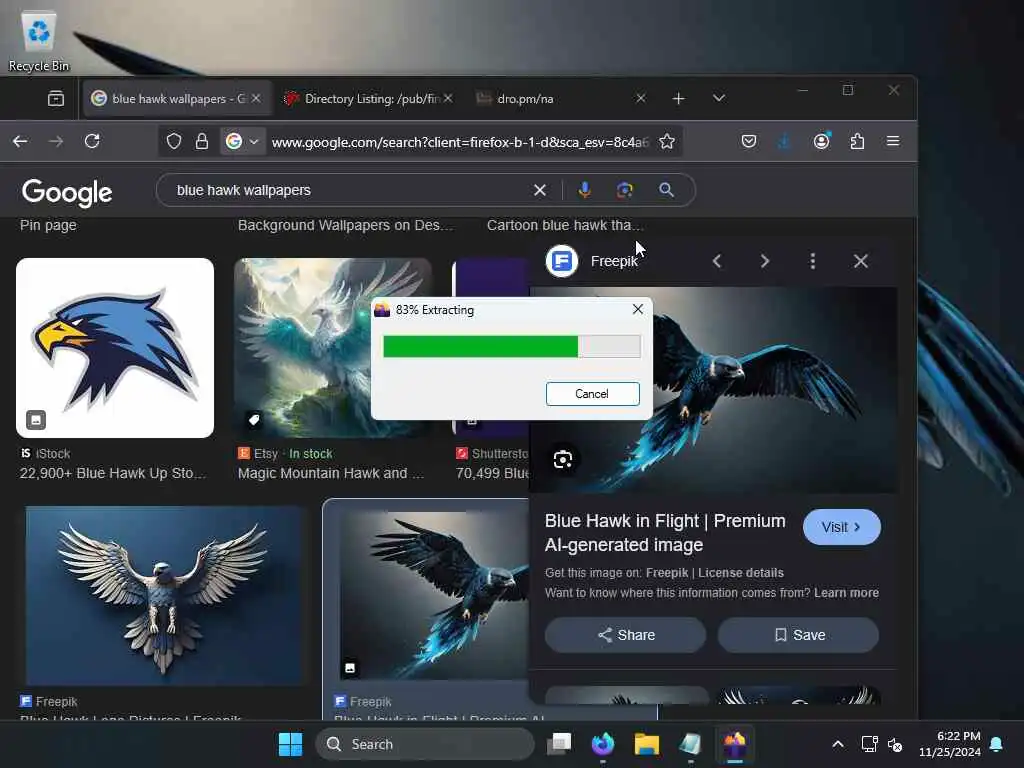The width and height of the screenshot is (1024, 768).
Task: Open three-dot options in preview panel
Action: (812, 261)
